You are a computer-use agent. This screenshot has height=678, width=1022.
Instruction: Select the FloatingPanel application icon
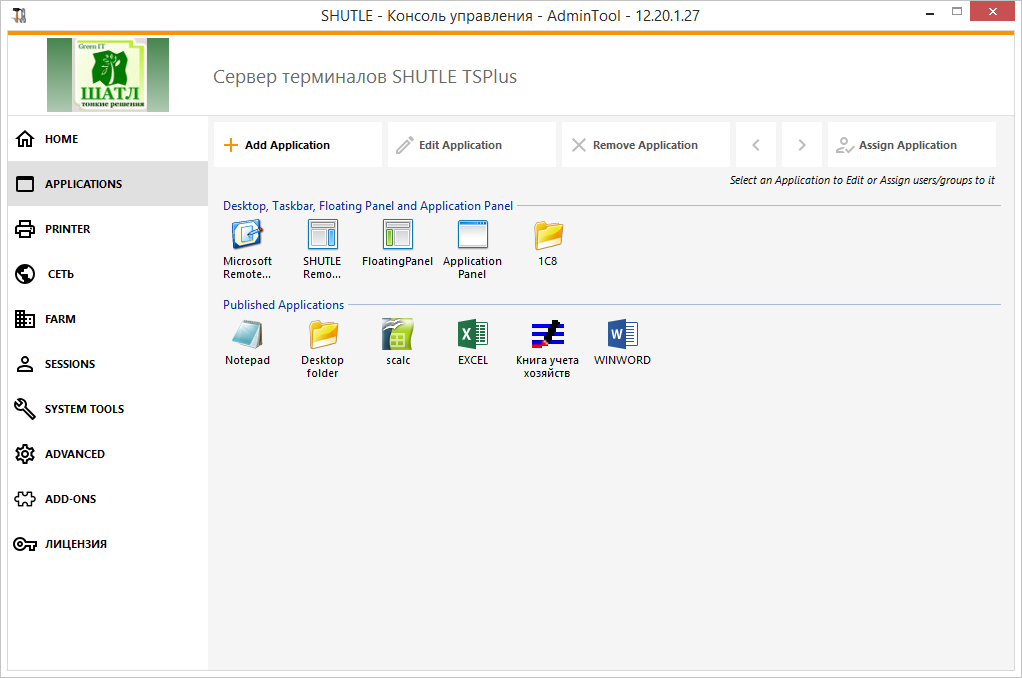point(397,235)
